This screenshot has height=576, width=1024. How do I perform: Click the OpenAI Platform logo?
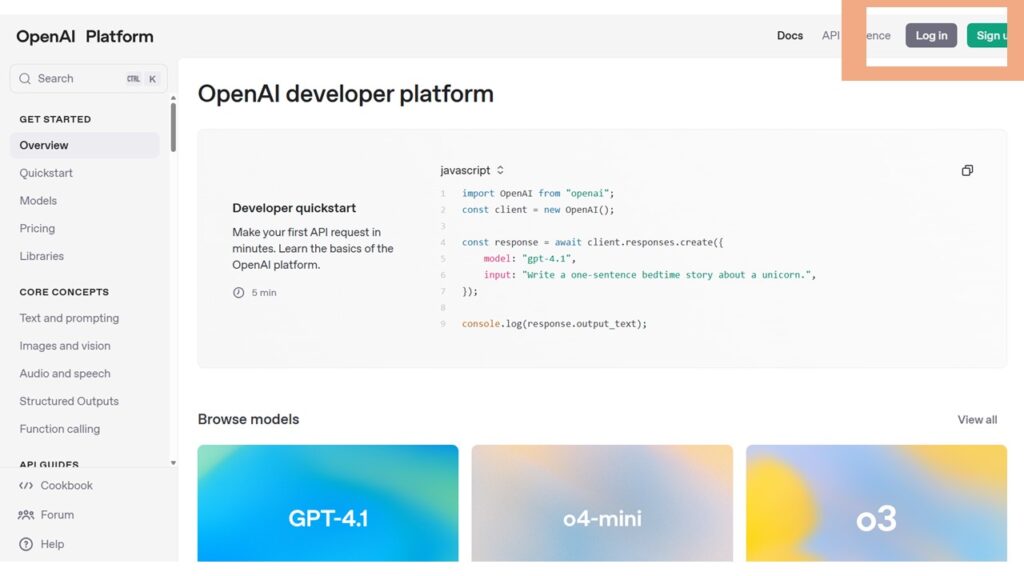pyautogui.click(x=85, y=37)
